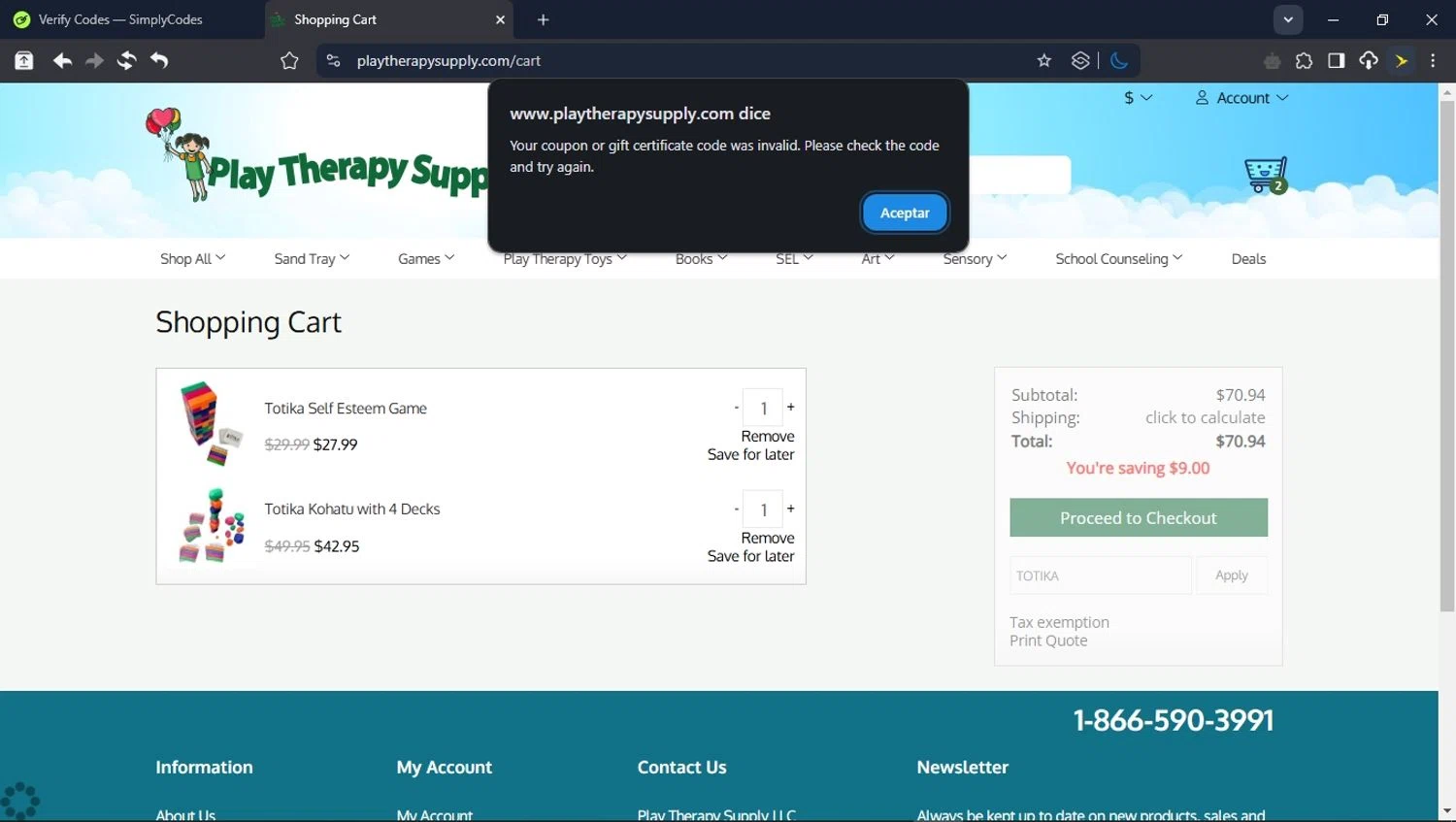Click quantity field for Totika Kohatu
This screenshot has width=1456, height=822.
(x=763, y=510)
